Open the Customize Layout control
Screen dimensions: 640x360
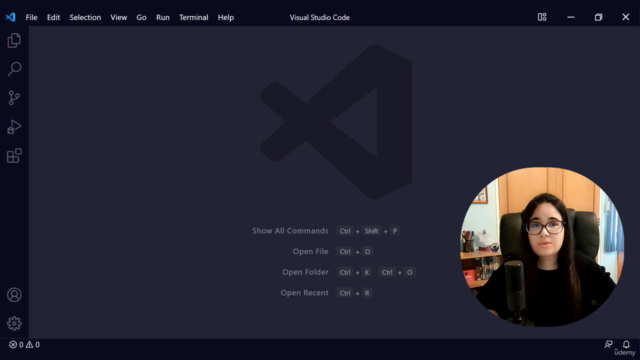pyautogui.click(x=542, y=17)
